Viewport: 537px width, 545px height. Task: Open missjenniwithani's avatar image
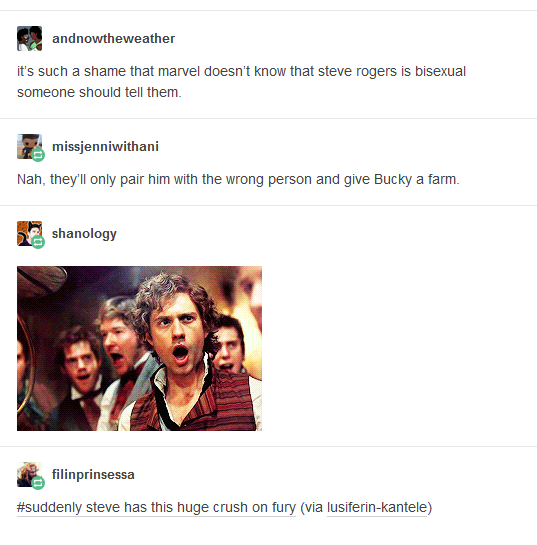click(x=30, y=147)
